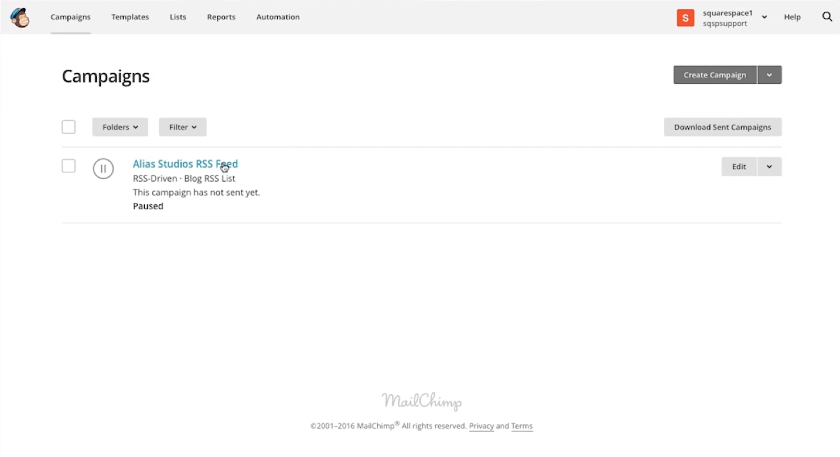Image resolution: width=840 pixels, height=457 pixels.
Task: Click the 'Campaigns' page heading
Action: 106,76
